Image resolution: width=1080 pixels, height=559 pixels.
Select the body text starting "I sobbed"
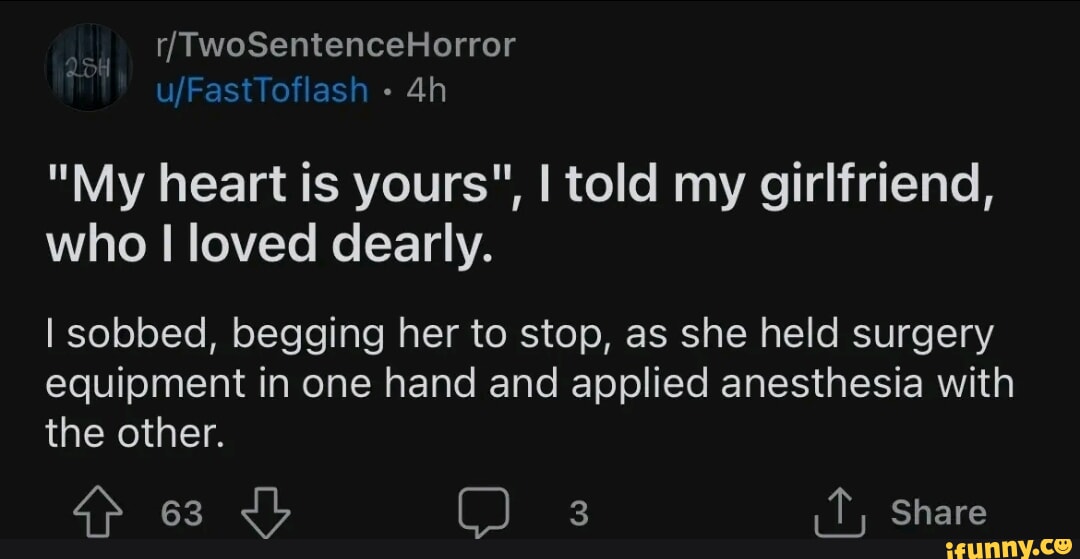click(520, 336)
